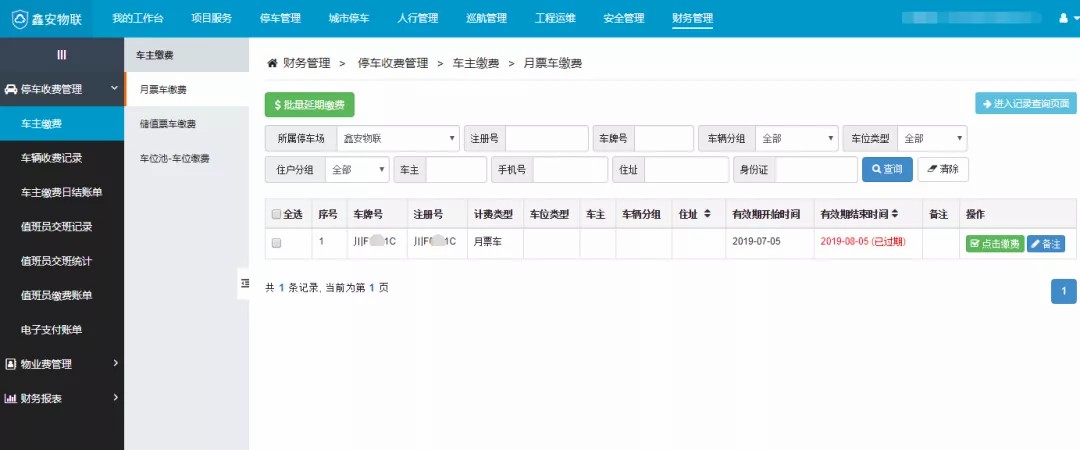The width and height of the screenshot is (1080, 450).
Task: Collapse sidebar using the three-bar icon
Action: point(61,54)
